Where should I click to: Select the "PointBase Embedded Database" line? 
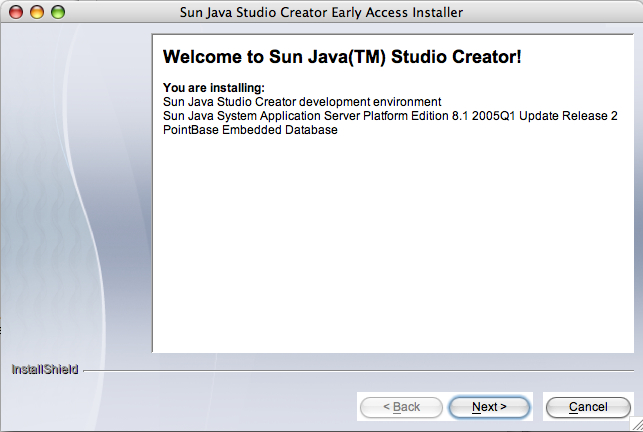(x=250, y=130)
